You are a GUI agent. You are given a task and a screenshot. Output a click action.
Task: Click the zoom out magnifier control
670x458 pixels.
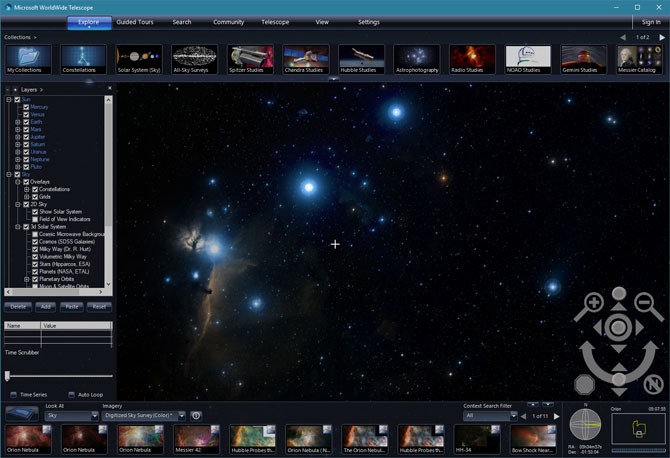click(648, 306)
